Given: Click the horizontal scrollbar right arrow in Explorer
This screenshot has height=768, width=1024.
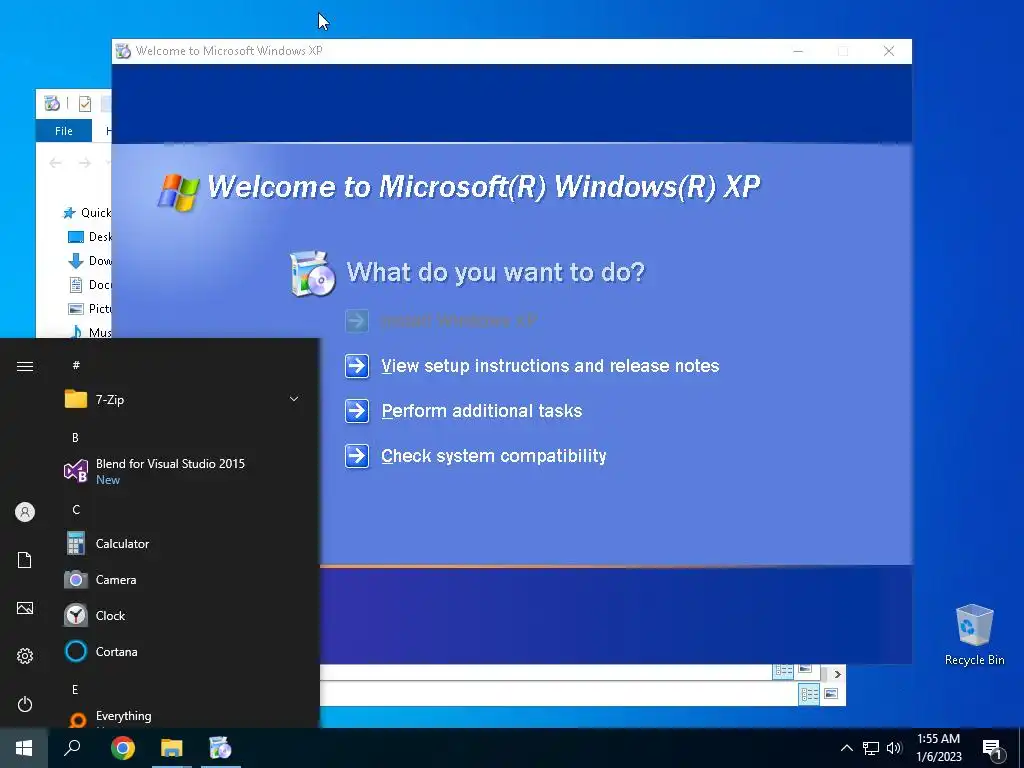Looking at the screenshot, I should (x=837, y=673).
